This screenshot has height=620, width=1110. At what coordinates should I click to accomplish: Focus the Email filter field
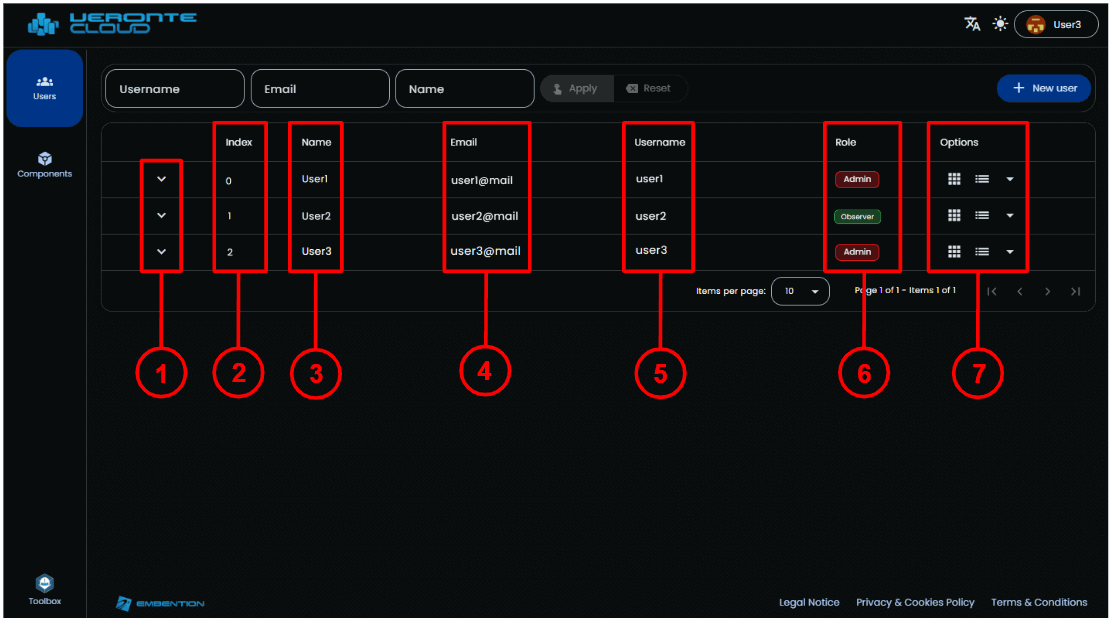tap(320, 89)
